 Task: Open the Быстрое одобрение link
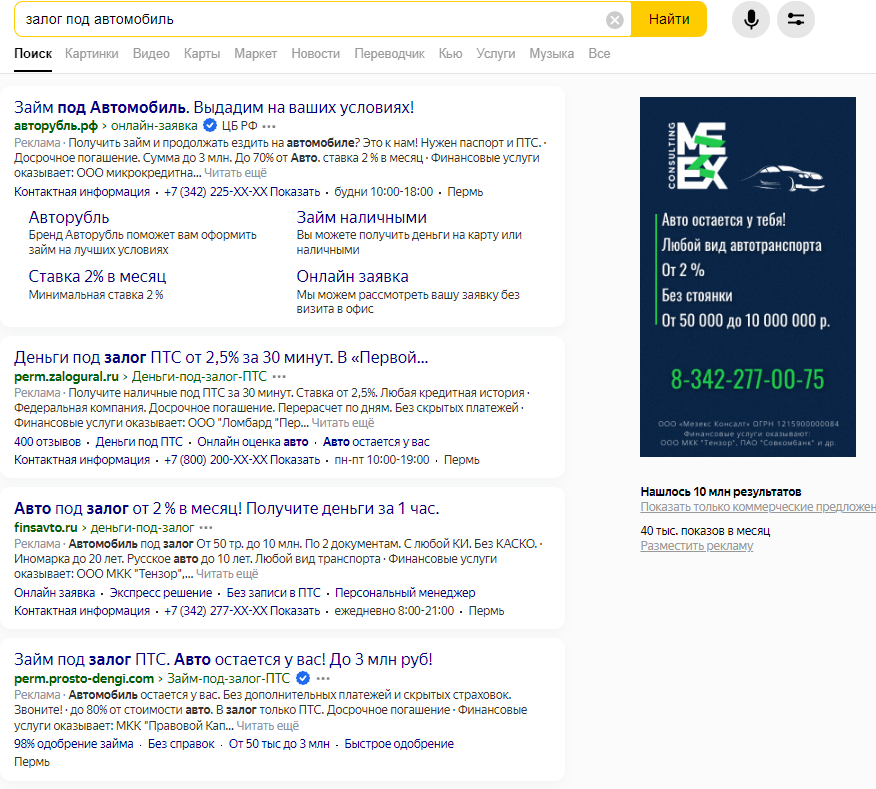pos(399,744)
